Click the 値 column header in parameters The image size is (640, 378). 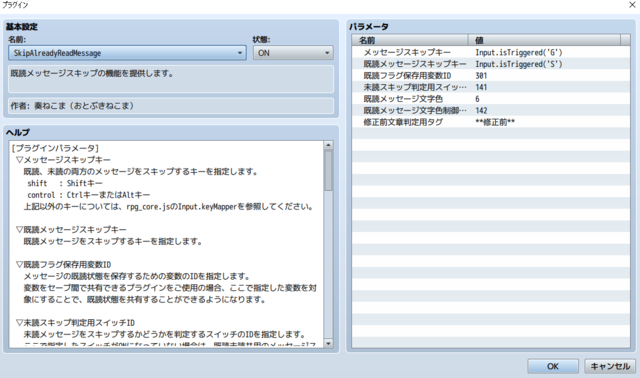pyautogui.click(x=544, y=40)
